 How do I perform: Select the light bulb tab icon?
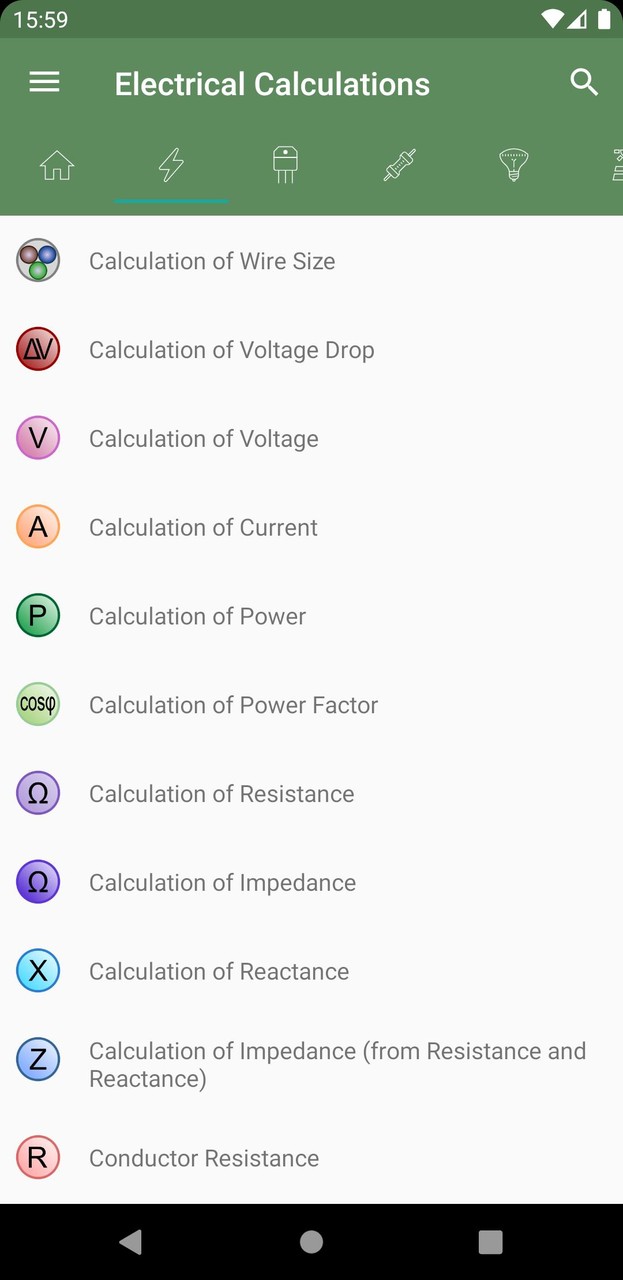[x=512, y=165]
